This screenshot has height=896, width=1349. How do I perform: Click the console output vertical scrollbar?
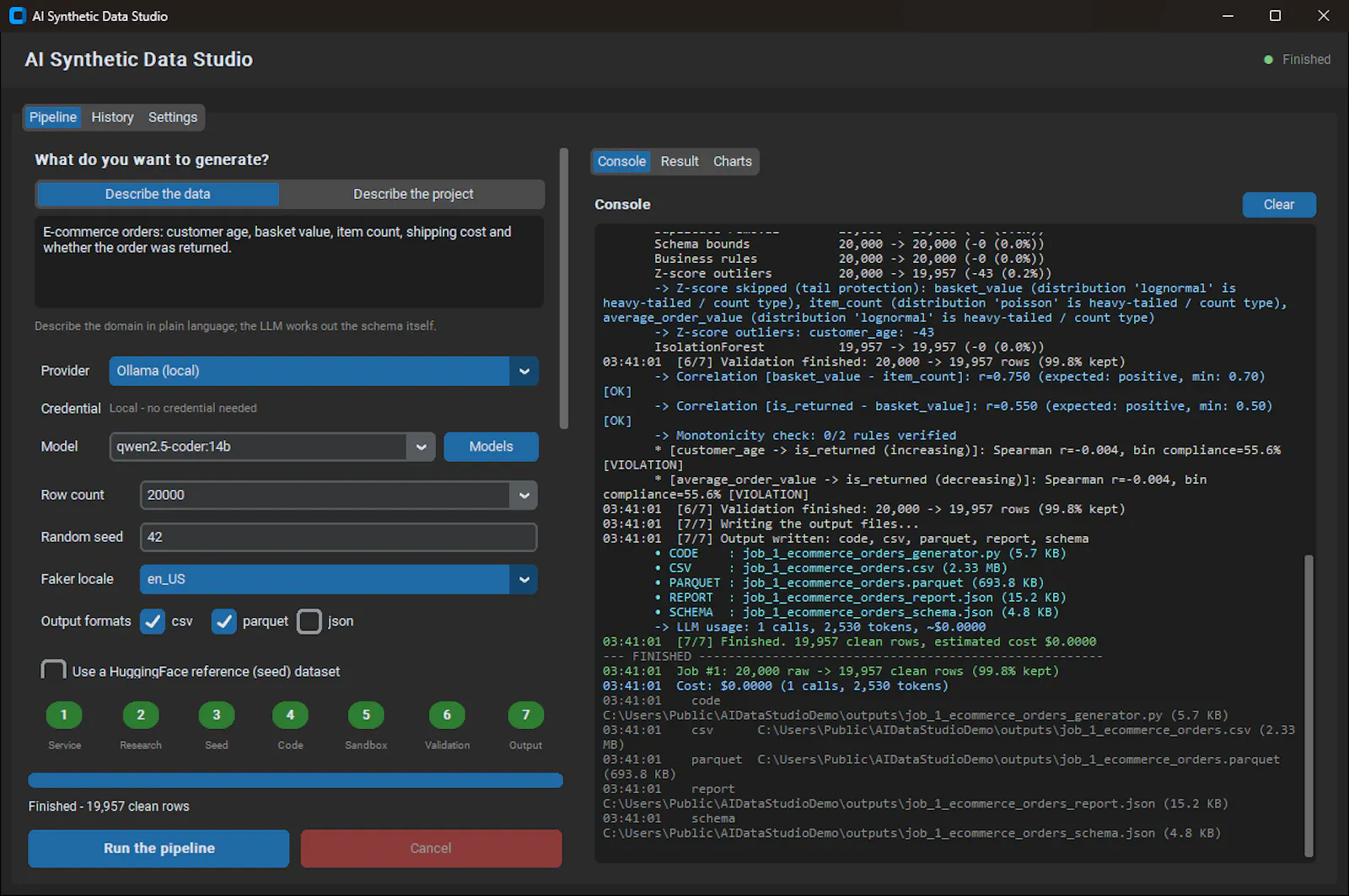1309,705
